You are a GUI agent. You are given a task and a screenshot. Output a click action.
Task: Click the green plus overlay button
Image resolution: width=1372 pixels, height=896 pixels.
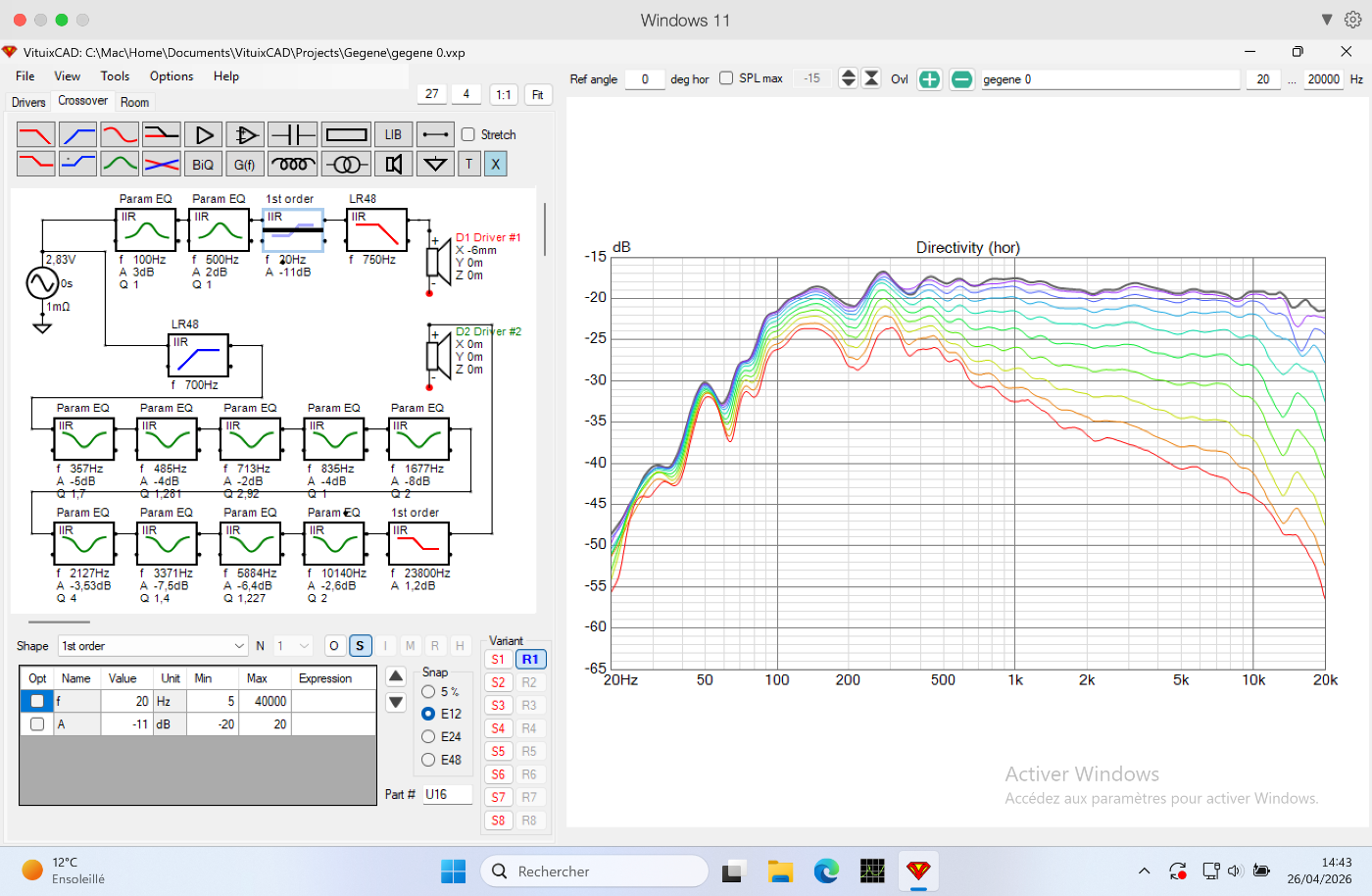(929, 79)
